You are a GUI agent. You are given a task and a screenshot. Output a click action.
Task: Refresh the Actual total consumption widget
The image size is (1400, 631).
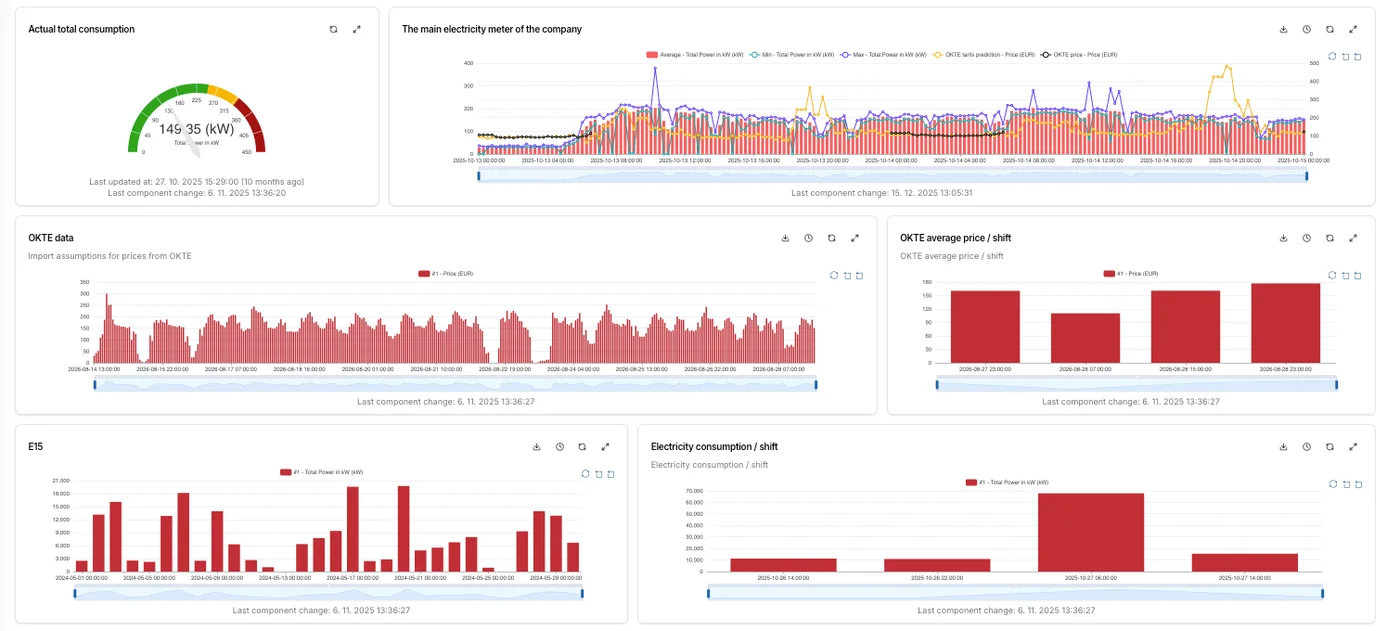pyautogui.click(x=334, y=29)
